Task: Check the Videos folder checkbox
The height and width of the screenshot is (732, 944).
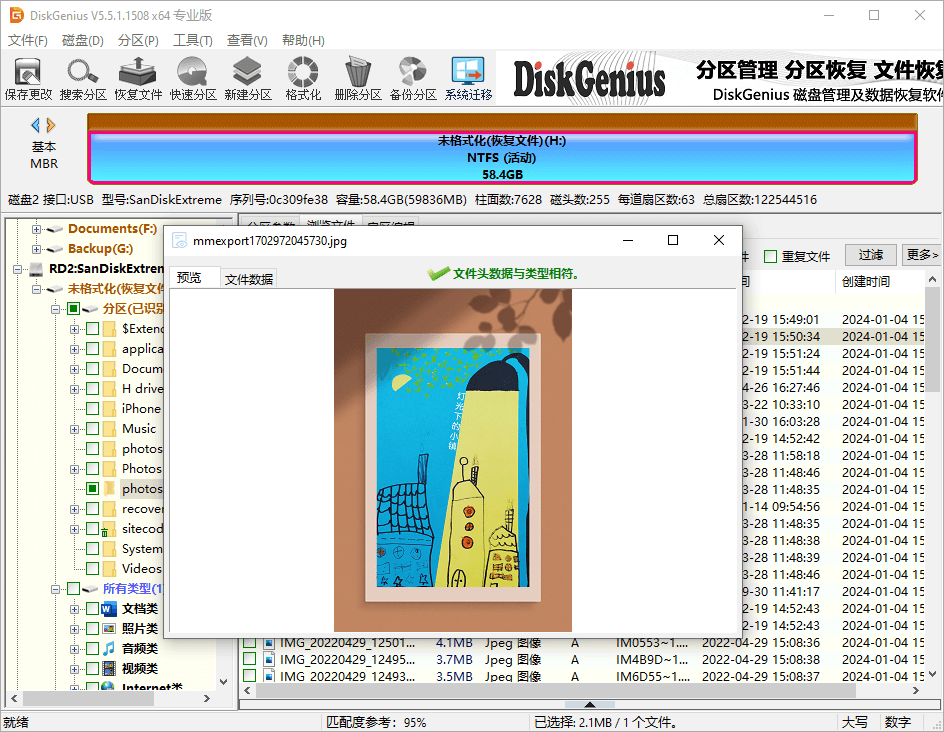Action: pos(92,568)
